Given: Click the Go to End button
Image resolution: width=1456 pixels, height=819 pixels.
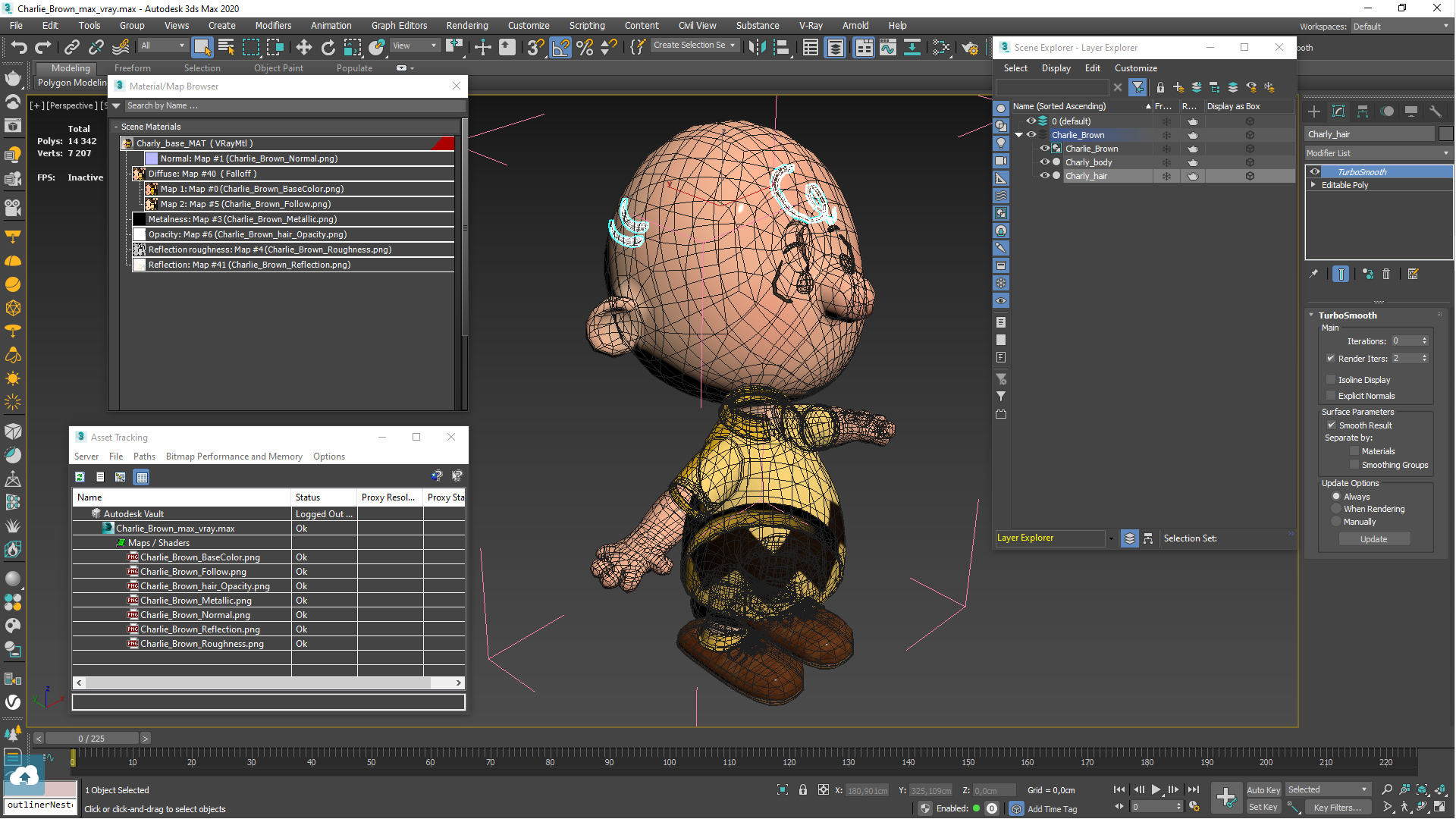Looking at the screenshot, I should [x=1194, y=790].
